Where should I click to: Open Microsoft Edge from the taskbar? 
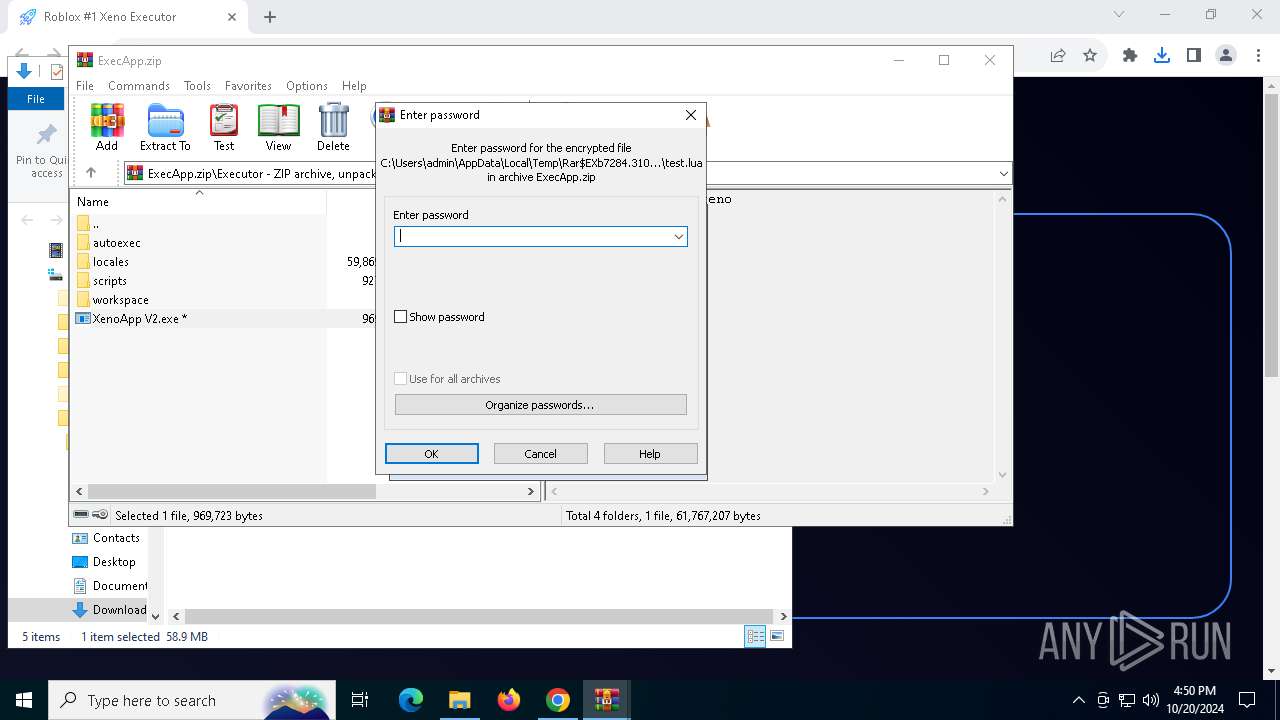pos(411,700)
